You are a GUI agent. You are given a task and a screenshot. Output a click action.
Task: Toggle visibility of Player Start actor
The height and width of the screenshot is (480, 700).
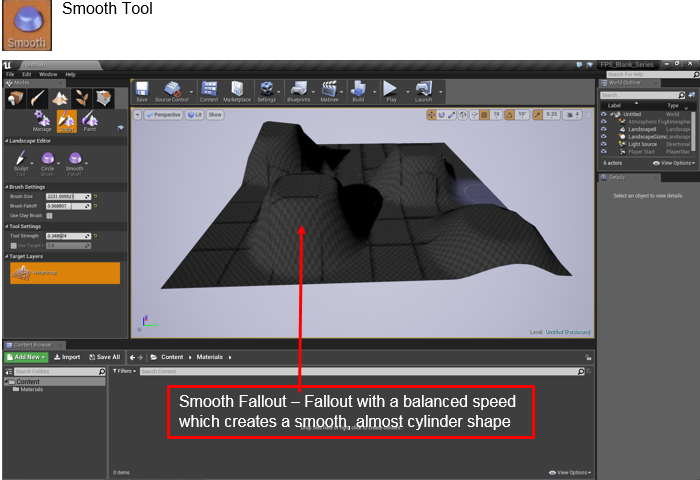(604, 152)
